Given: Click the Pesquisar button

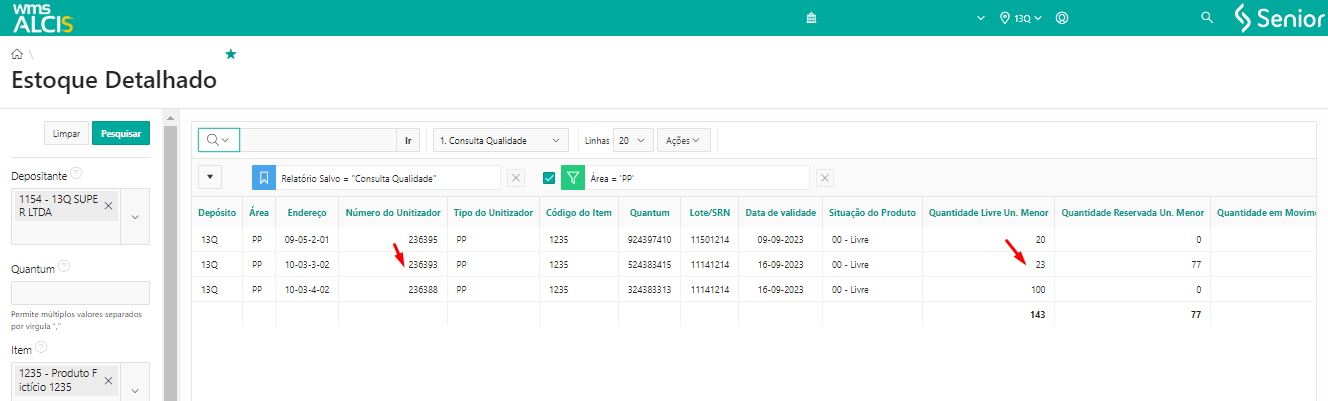Looking at the screenshot, I should click(x=121, y=133).
